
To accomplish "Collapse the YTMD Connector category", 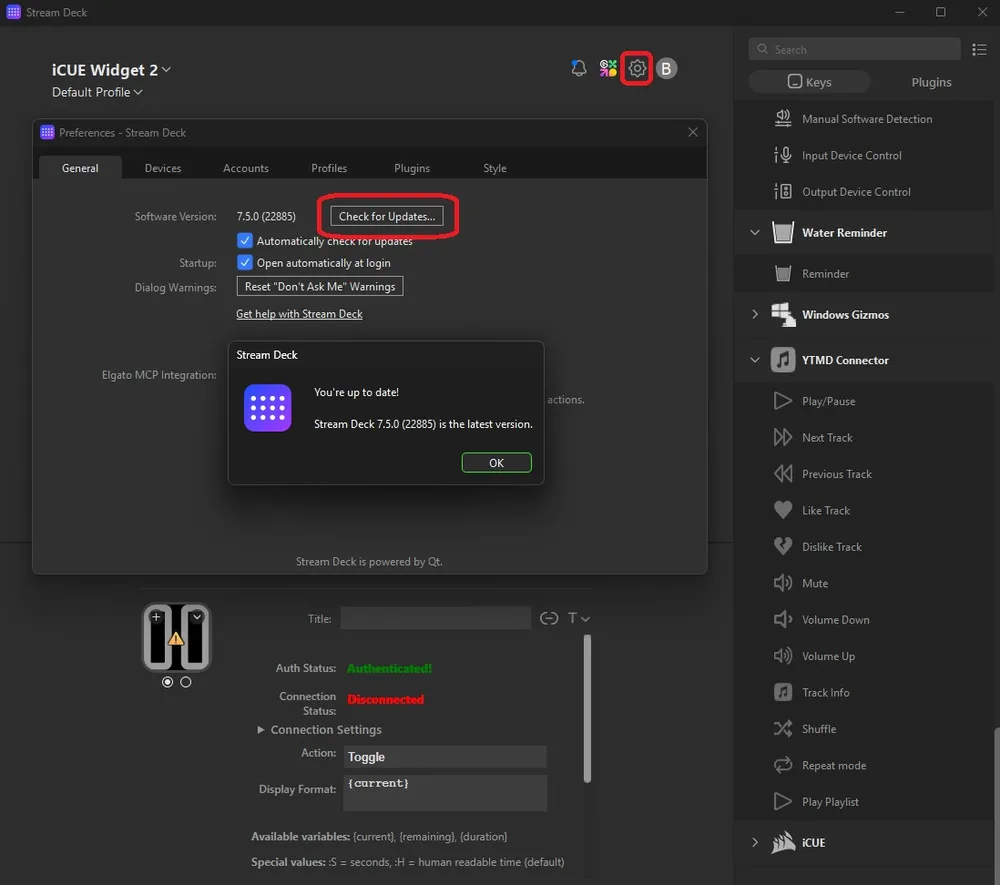I will [755, 360].
